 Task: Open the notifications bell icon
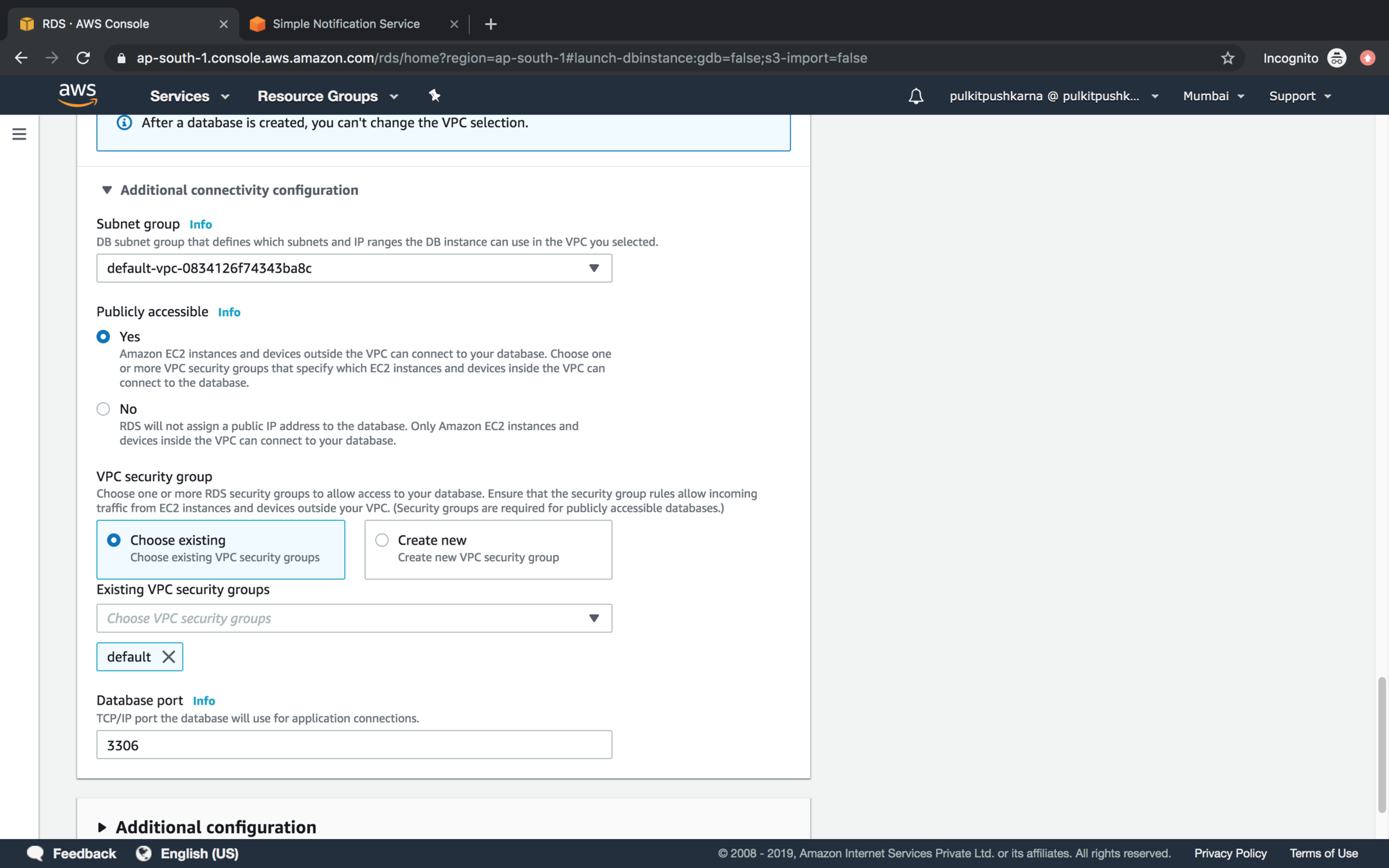916,96
